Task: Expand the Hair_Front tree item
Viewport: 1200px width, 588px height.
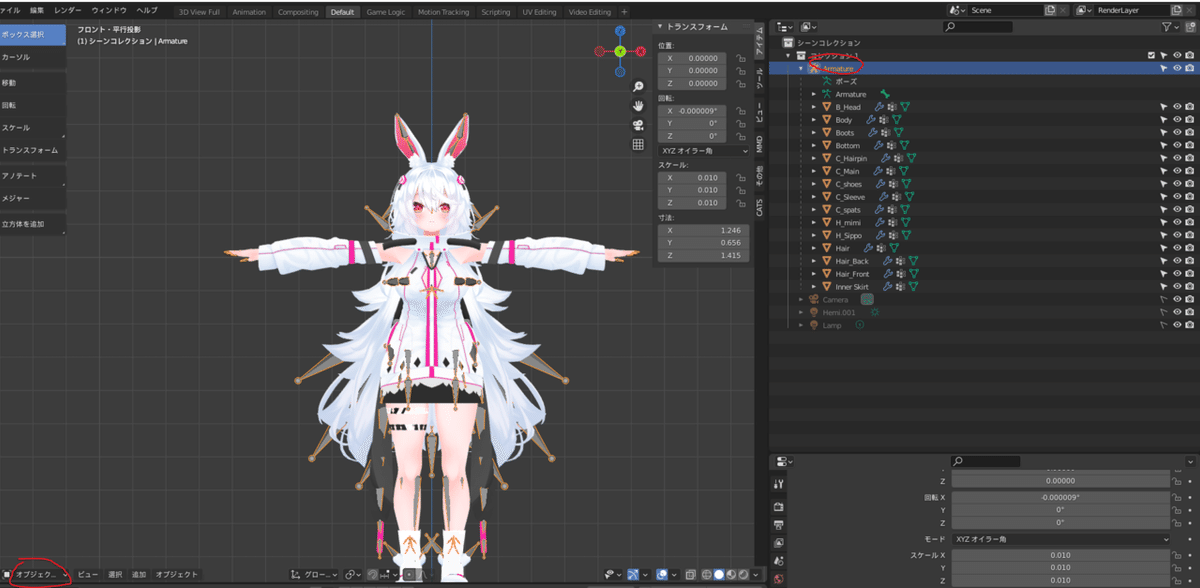Action: (x=814, y=274)
